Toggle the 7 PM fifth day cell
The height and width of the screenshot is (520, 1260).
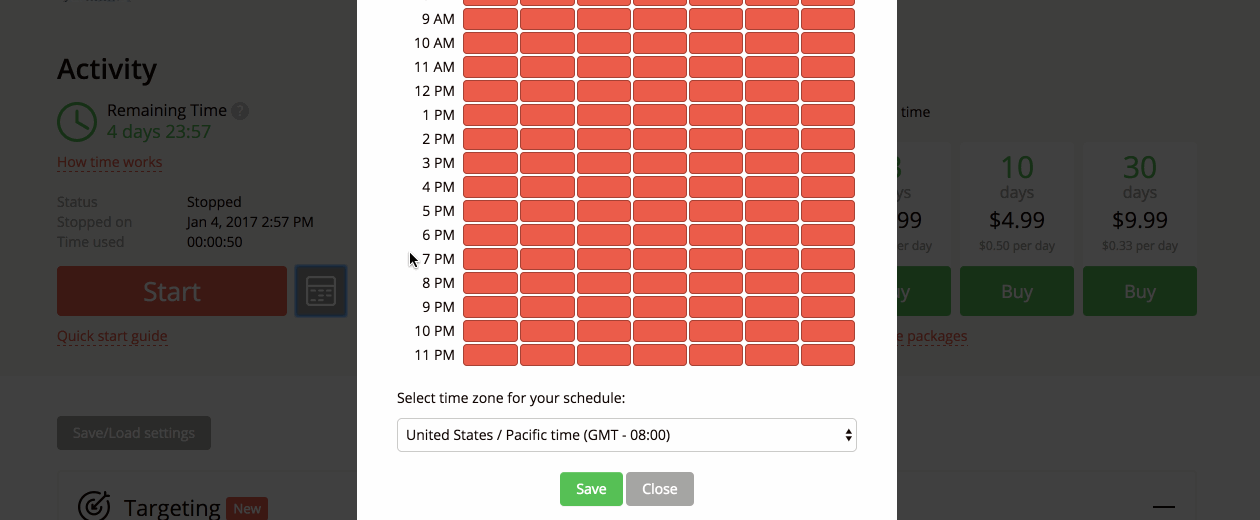[x=715, y=259]
